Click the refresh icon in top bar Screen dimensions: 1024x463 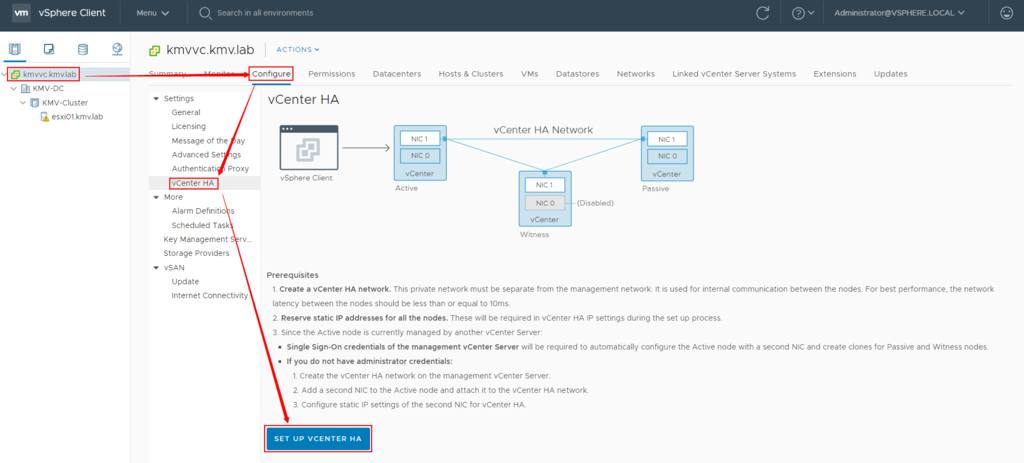point(762,12)
